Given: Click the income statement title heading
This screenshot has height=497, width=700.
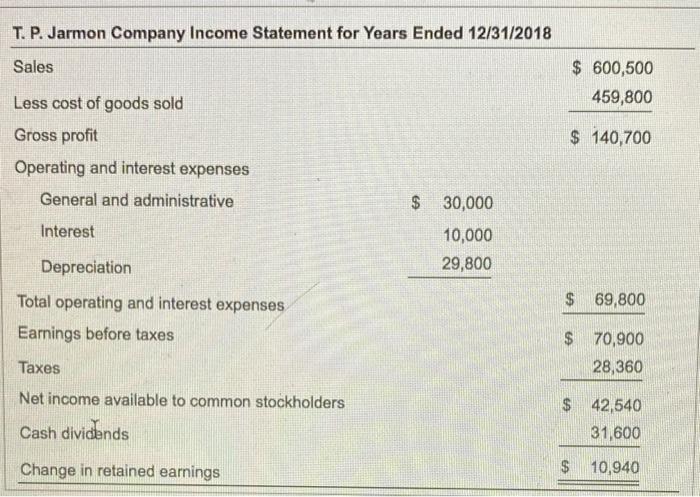Looking at the screenshot, I should 281,34.
